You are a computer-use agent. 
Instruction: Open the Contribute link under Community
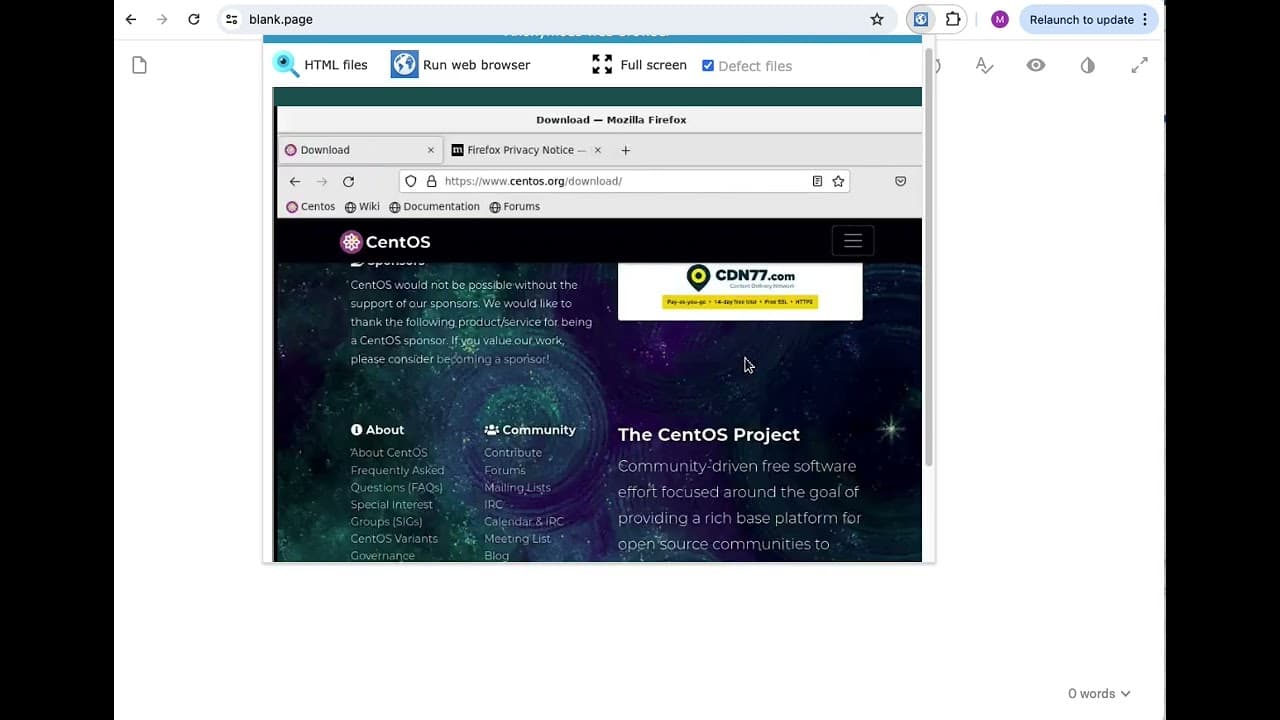tap(513, 452)
